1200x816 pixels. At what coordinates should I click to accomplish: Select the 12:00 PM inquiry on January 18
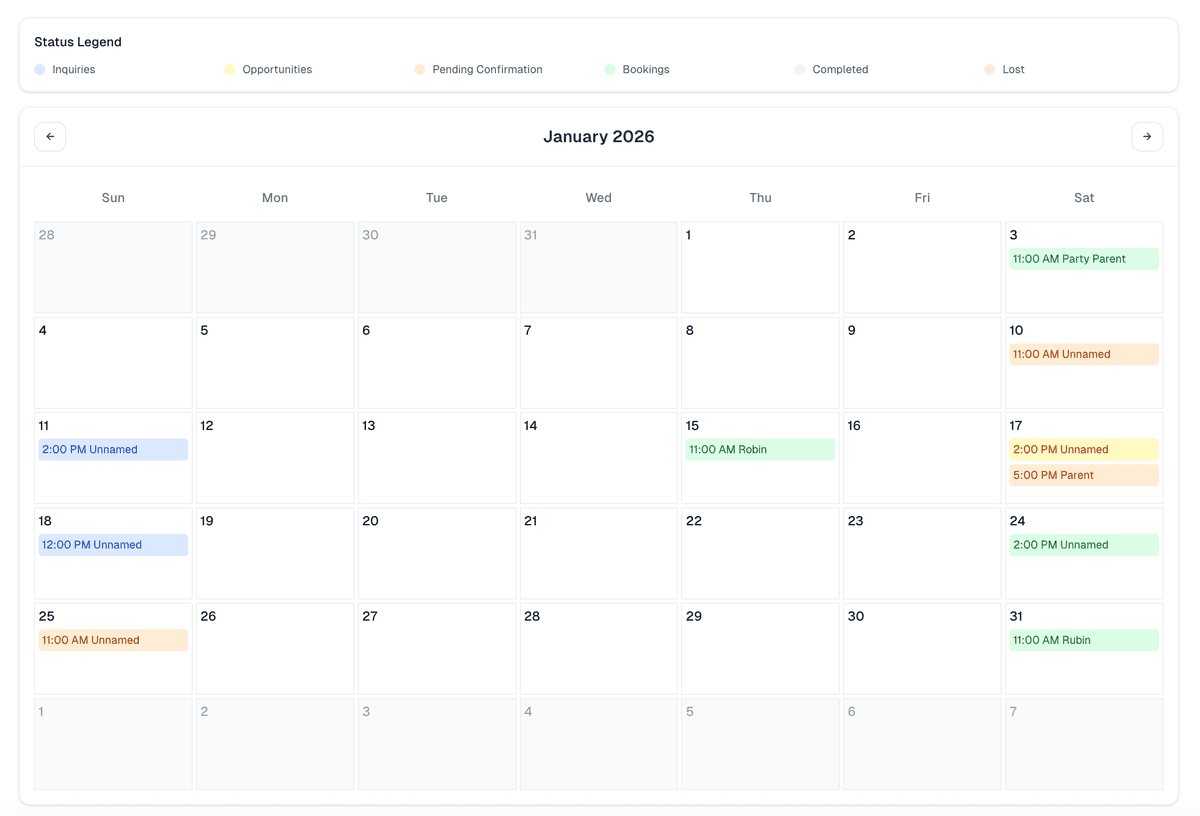coord(112,544)
